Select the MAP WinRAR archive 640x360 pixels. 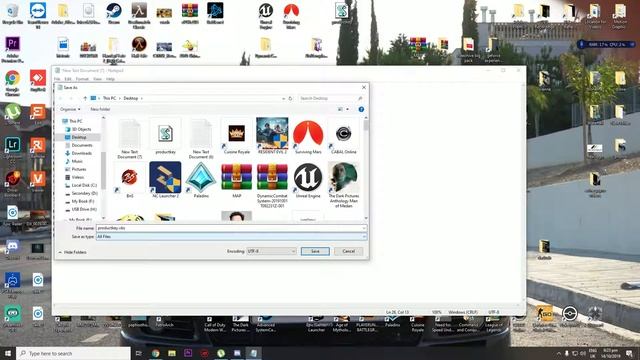point(237,180)
